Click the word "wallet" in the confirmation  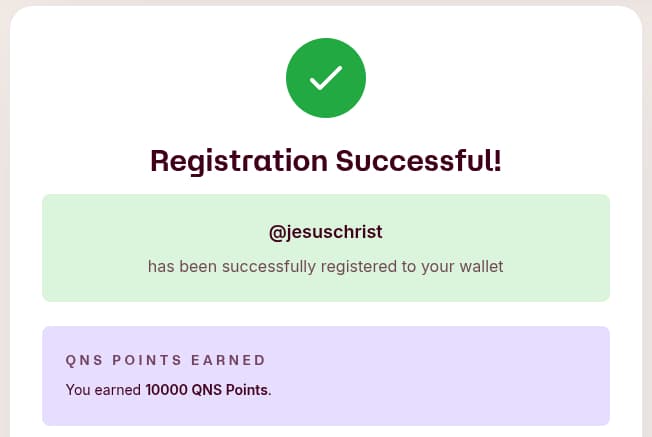pyautogui.click(x=480, y=267)
